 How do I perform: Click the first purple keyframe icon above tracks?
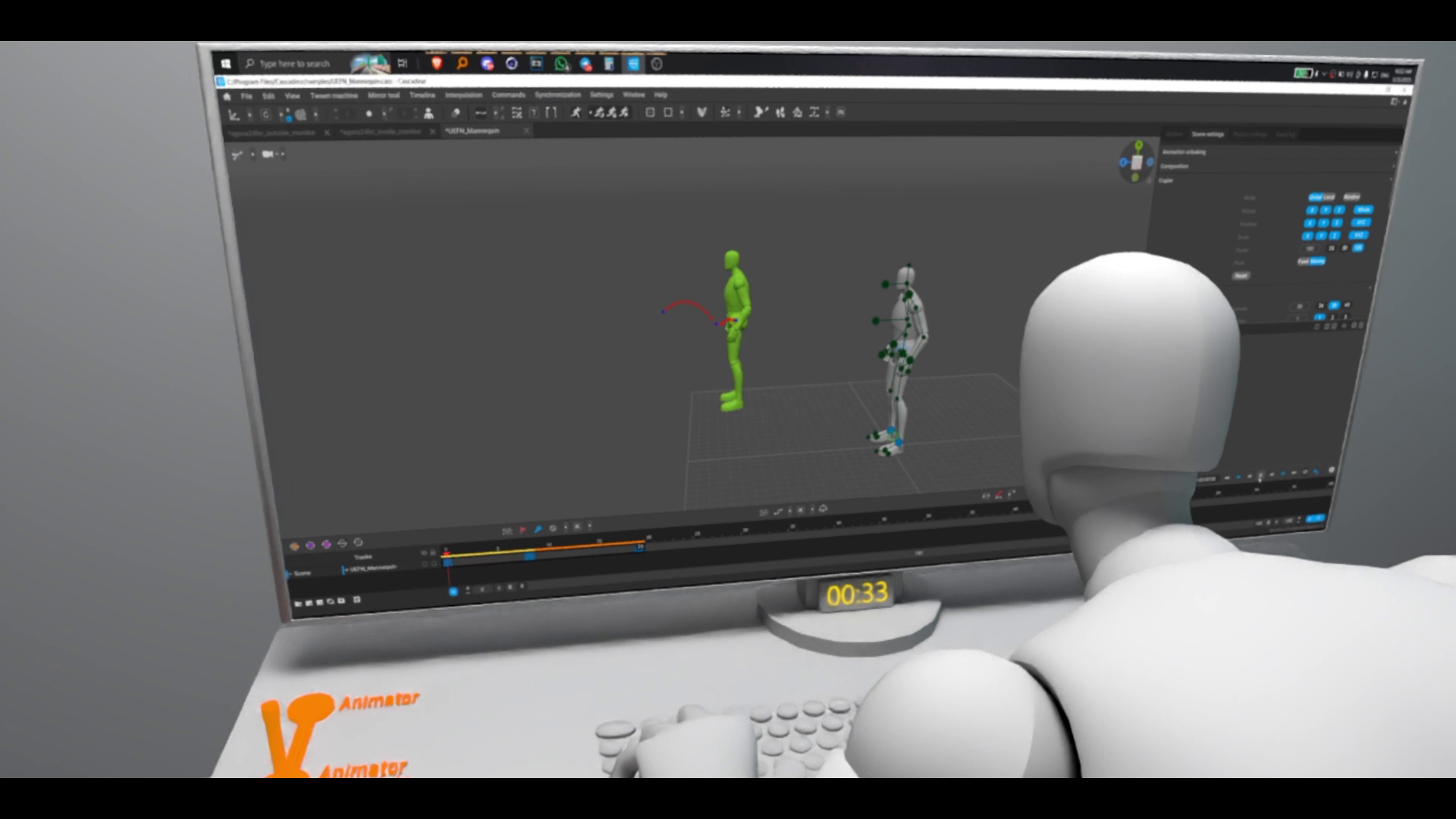click(x=310, y=545)
